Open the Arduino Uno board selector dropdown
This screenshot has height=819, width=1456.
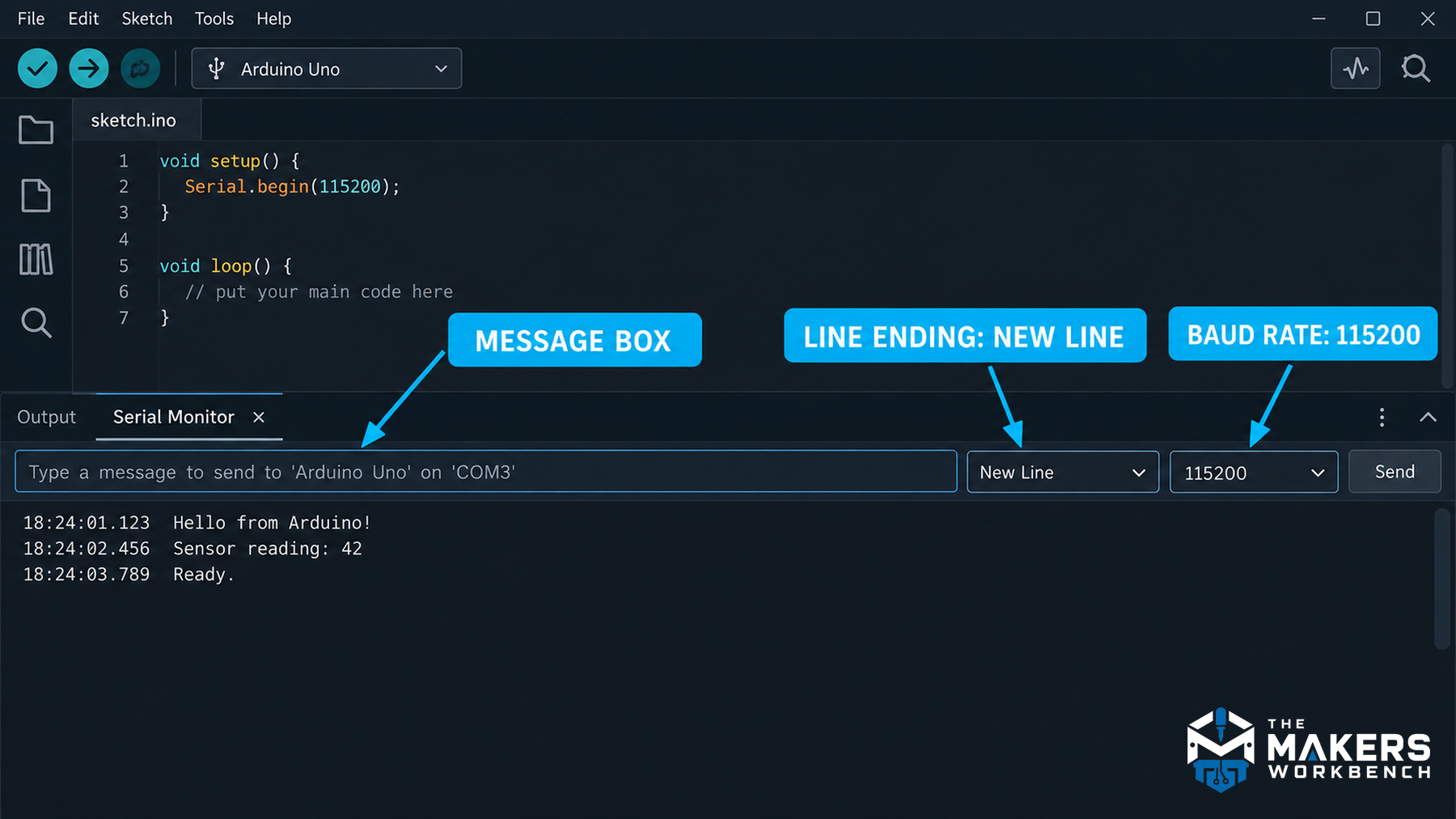tap(327, 69)
